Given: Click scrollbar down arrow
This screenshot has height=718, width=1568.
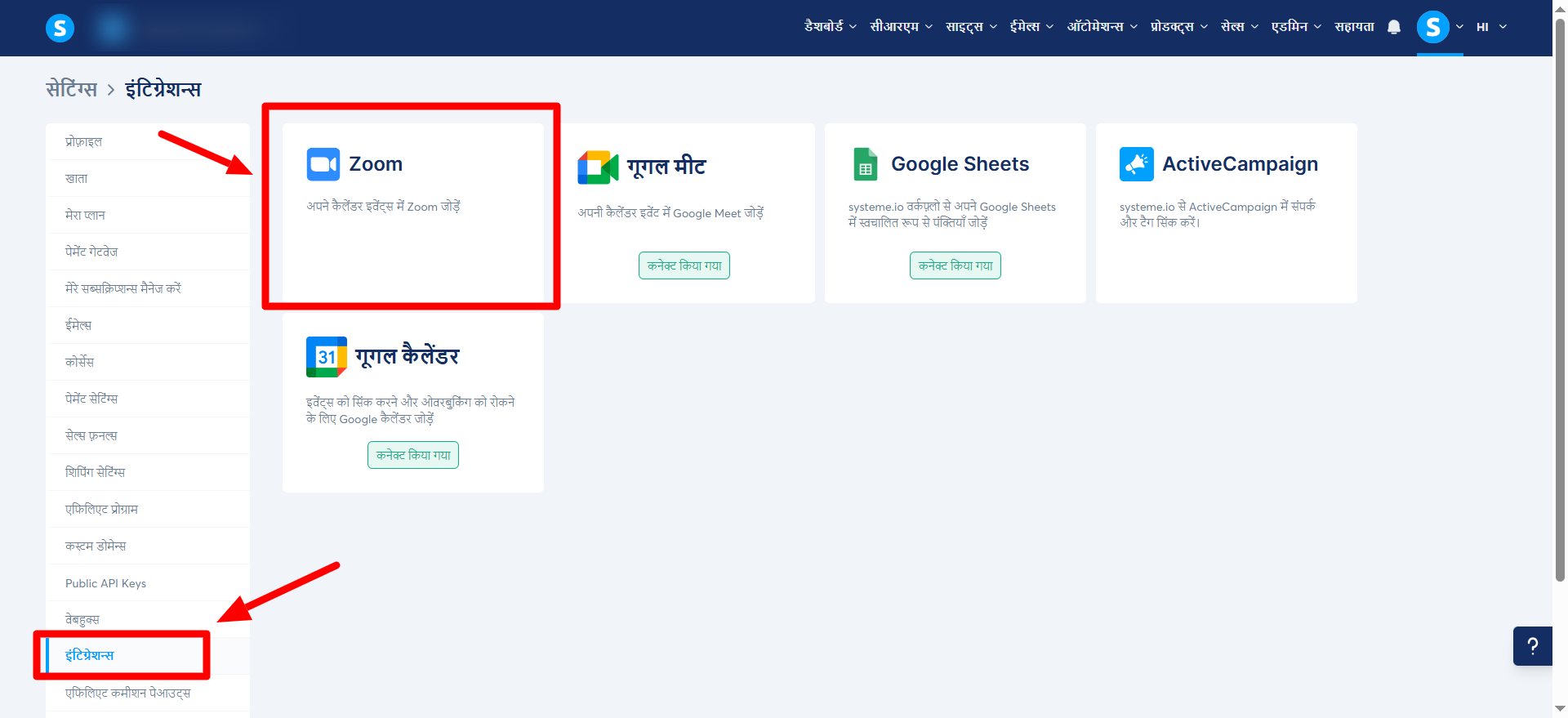Looking at the screenshot, I should coord(1561,709).
